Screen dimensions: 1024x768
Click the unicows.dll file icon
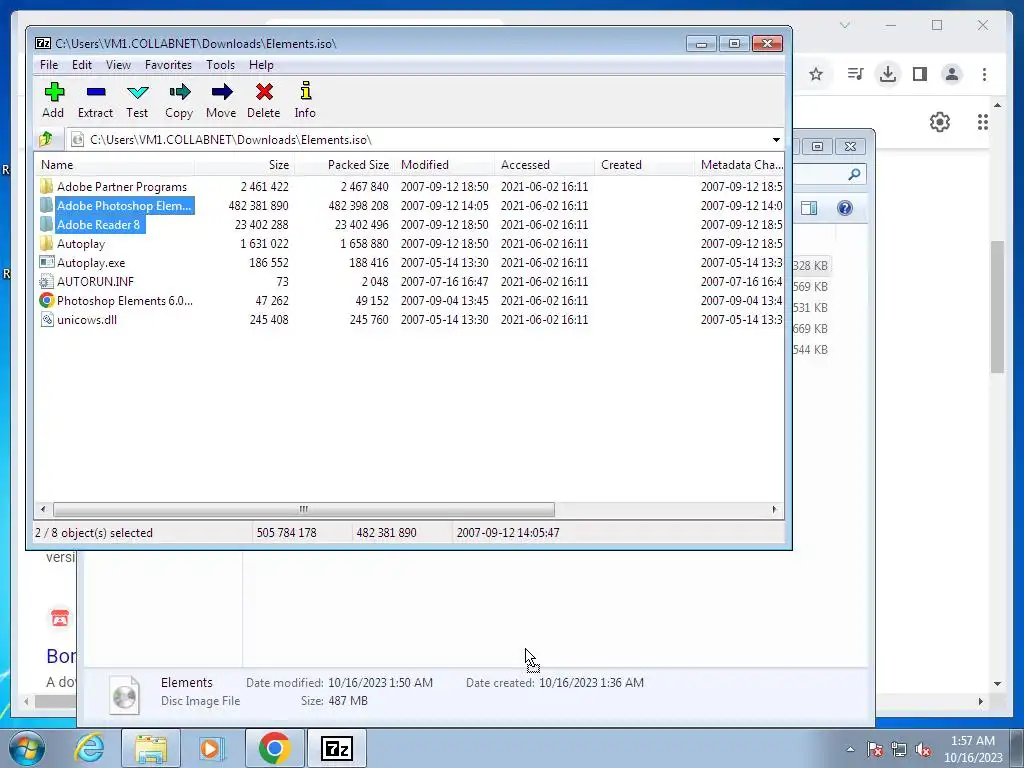click(46, 319)
